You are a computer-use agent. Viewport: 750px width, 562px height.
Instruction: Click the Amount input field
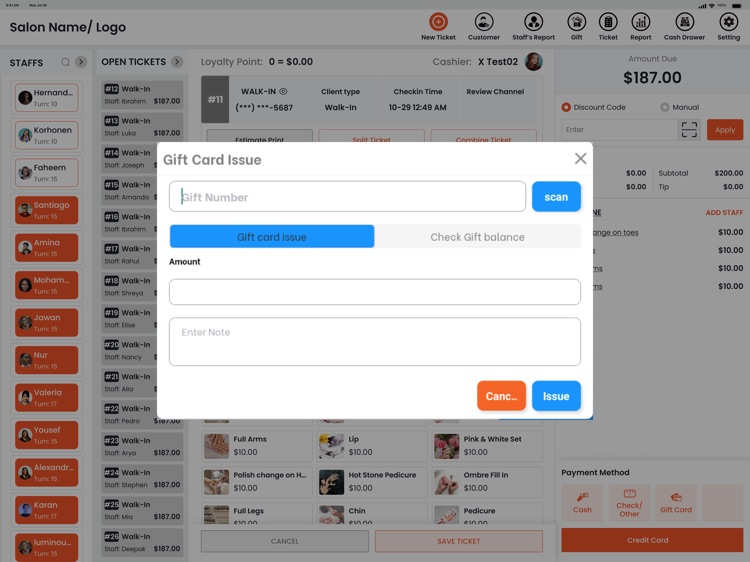375,292
